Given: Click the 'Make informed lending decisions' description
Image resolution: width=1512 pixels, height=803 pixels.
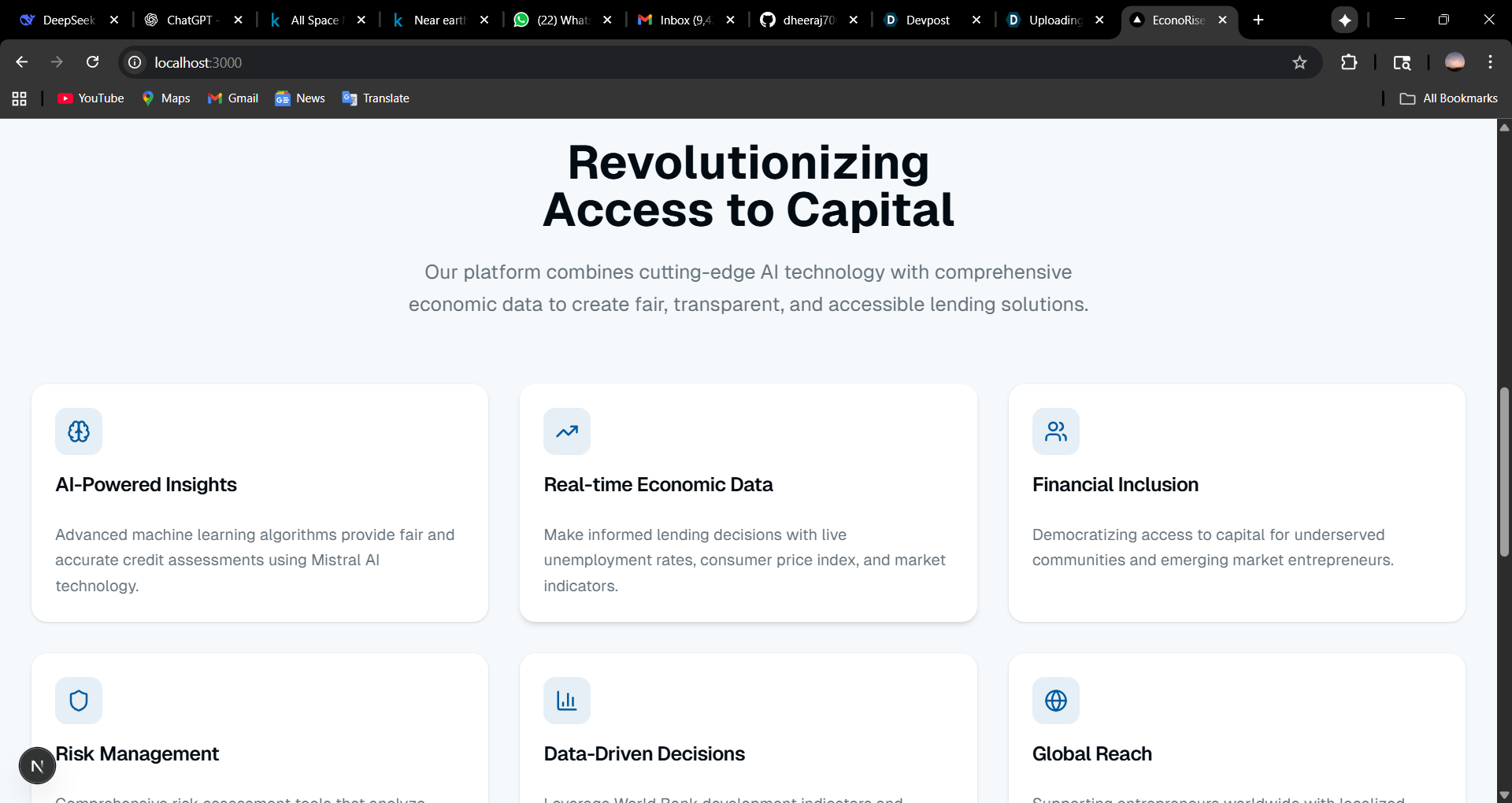Looking at the screenshot, I should pyautogui.click(x=745, y=560).
